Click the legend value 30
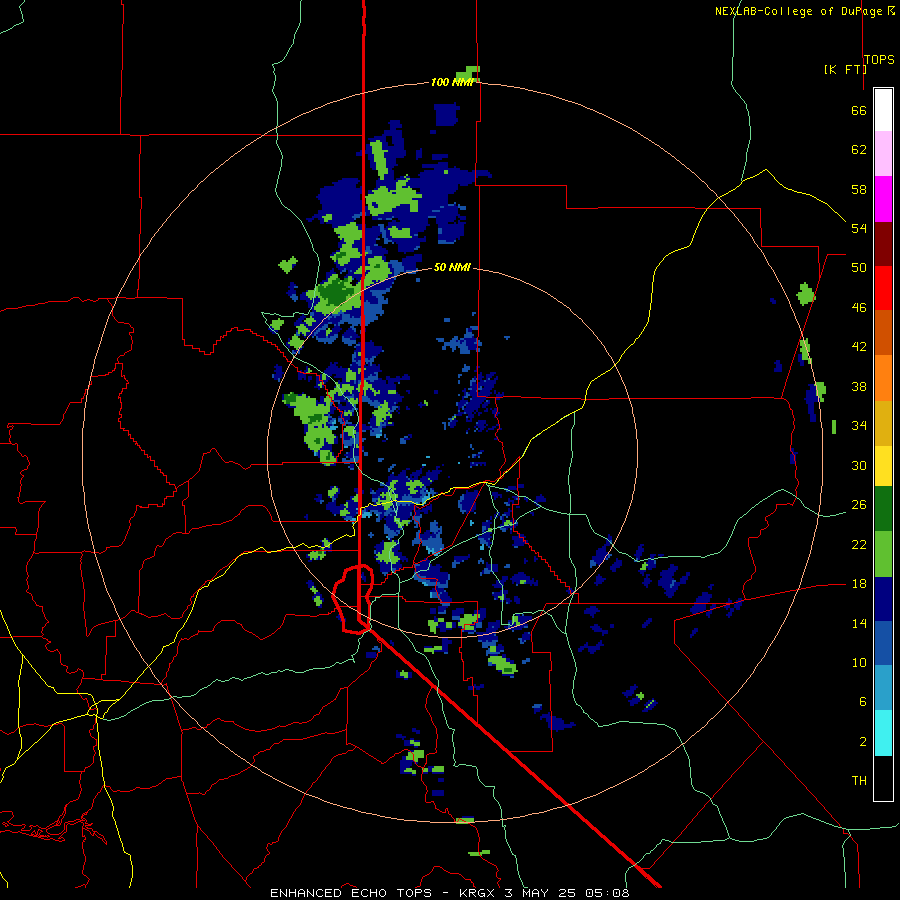Screen dimensions: 900x900 click(x=859, y=465)
